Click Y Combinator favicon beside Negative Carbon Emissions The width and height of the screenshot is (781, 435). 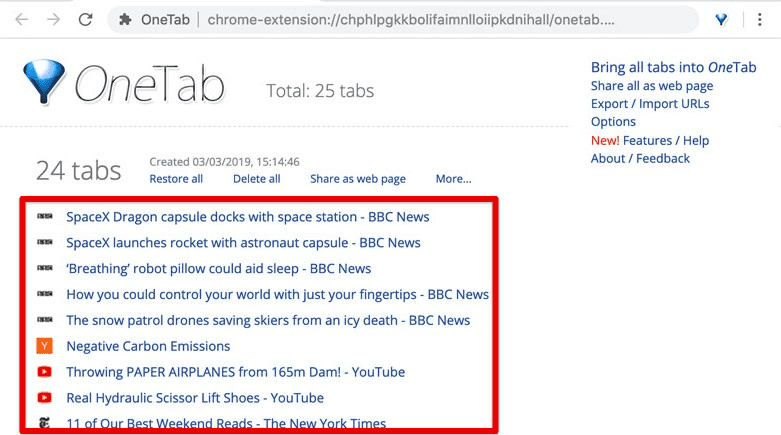pyautogui.click(x=44, y=346)
